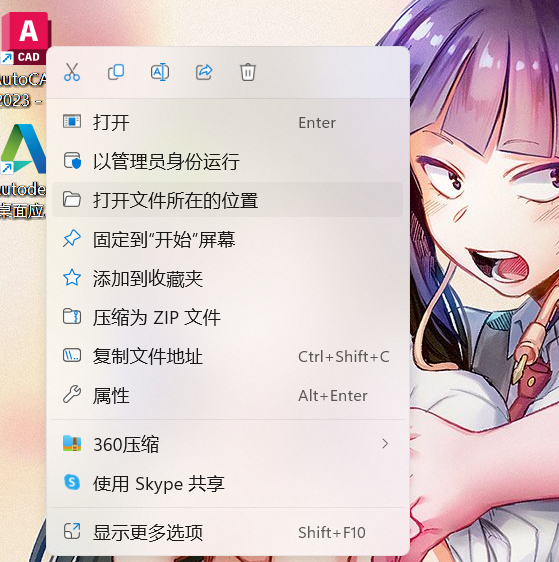Choose 打开文件所在的位置
This screenshot has height=562, width=559.
coord(228,200)
